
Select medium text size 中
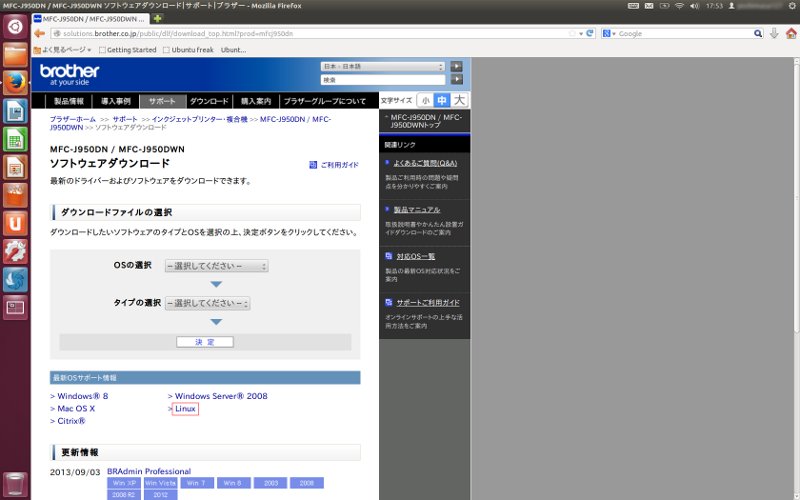point(442,101)
